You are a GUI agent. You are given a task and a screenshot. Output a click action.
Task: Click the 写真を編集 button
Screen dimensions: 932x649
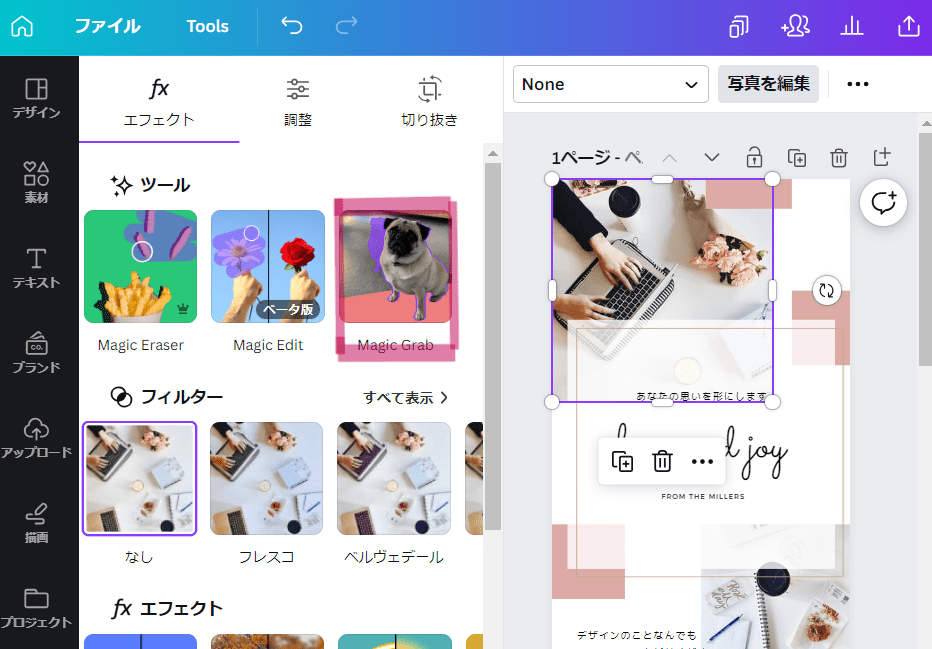point(768,84)
